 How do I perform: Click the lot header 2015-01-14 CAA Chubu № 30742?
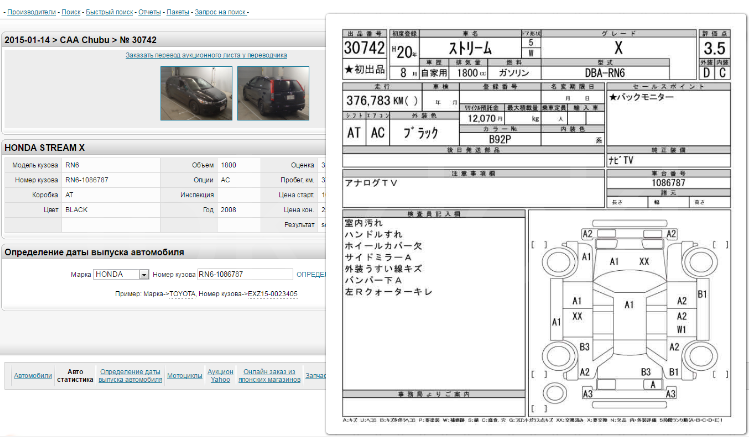[80, 40]
